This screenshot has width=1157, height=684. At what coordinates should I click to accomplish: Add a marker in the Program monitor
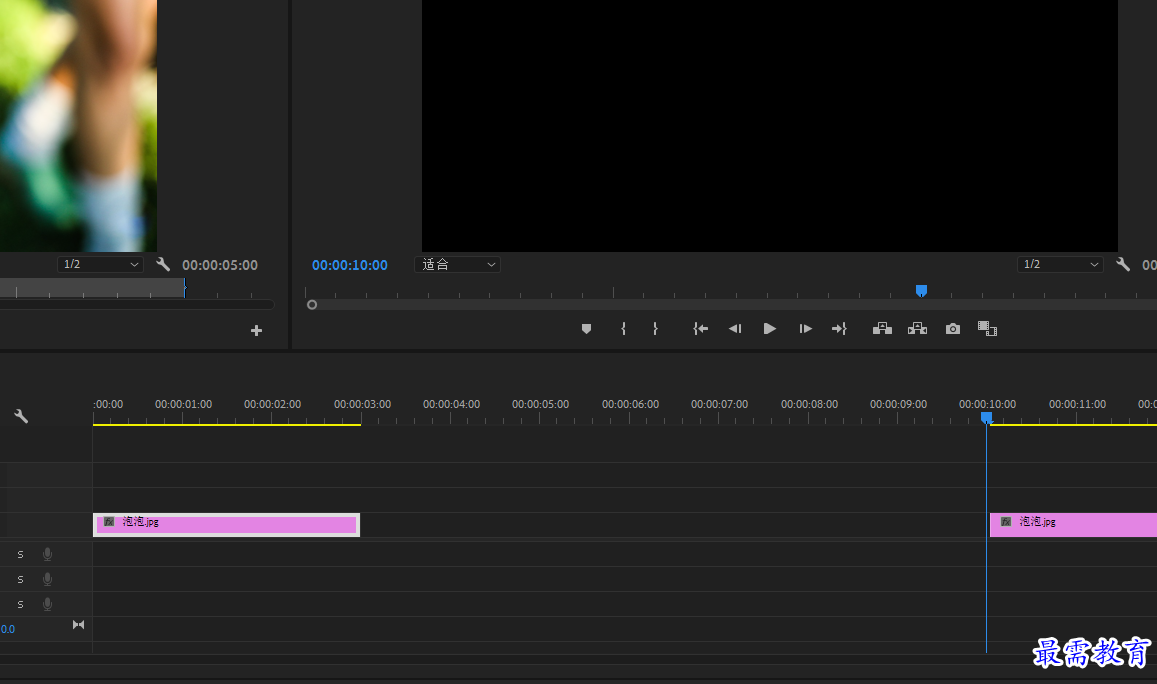click(x=587, y=329)
